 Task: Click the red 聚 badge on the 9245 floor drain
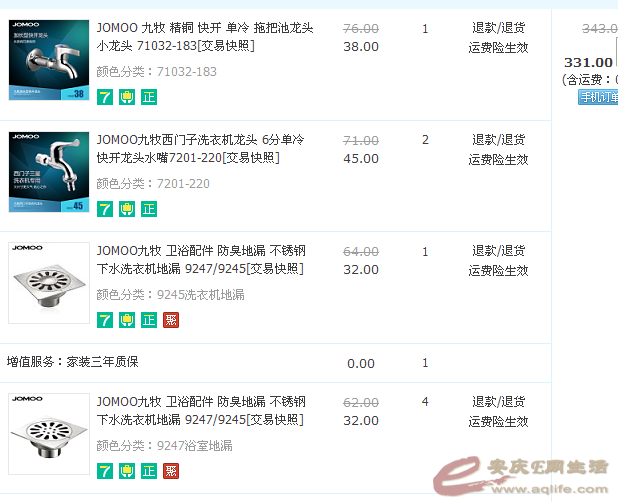pos(171,320)
